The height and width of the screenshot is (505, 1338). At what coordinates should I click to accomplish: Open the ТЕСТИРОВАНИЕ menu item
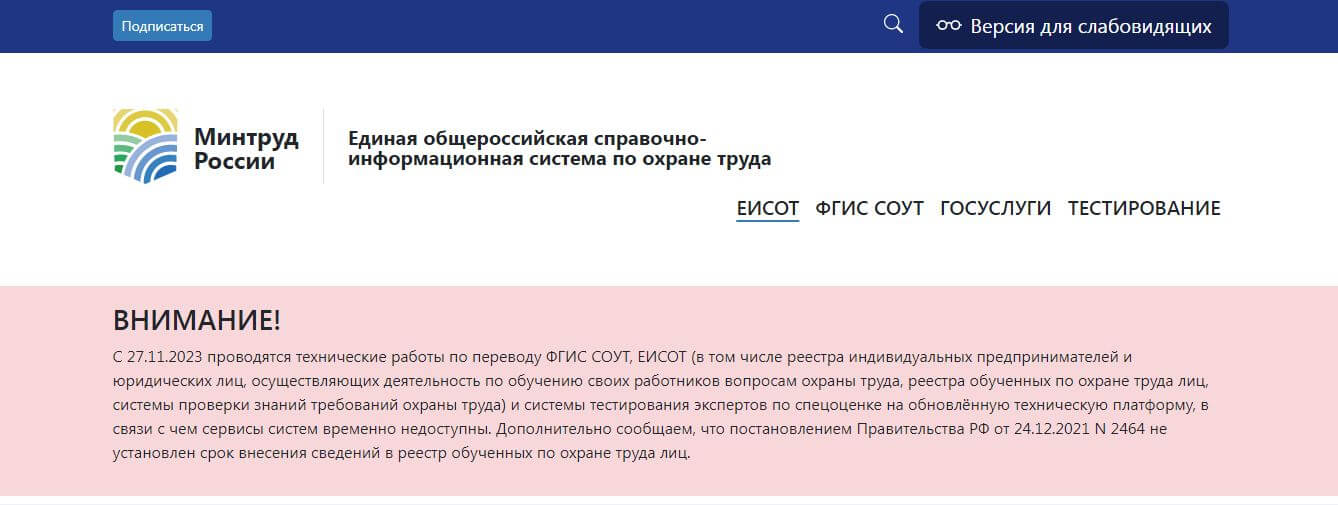pos(1144,208)
